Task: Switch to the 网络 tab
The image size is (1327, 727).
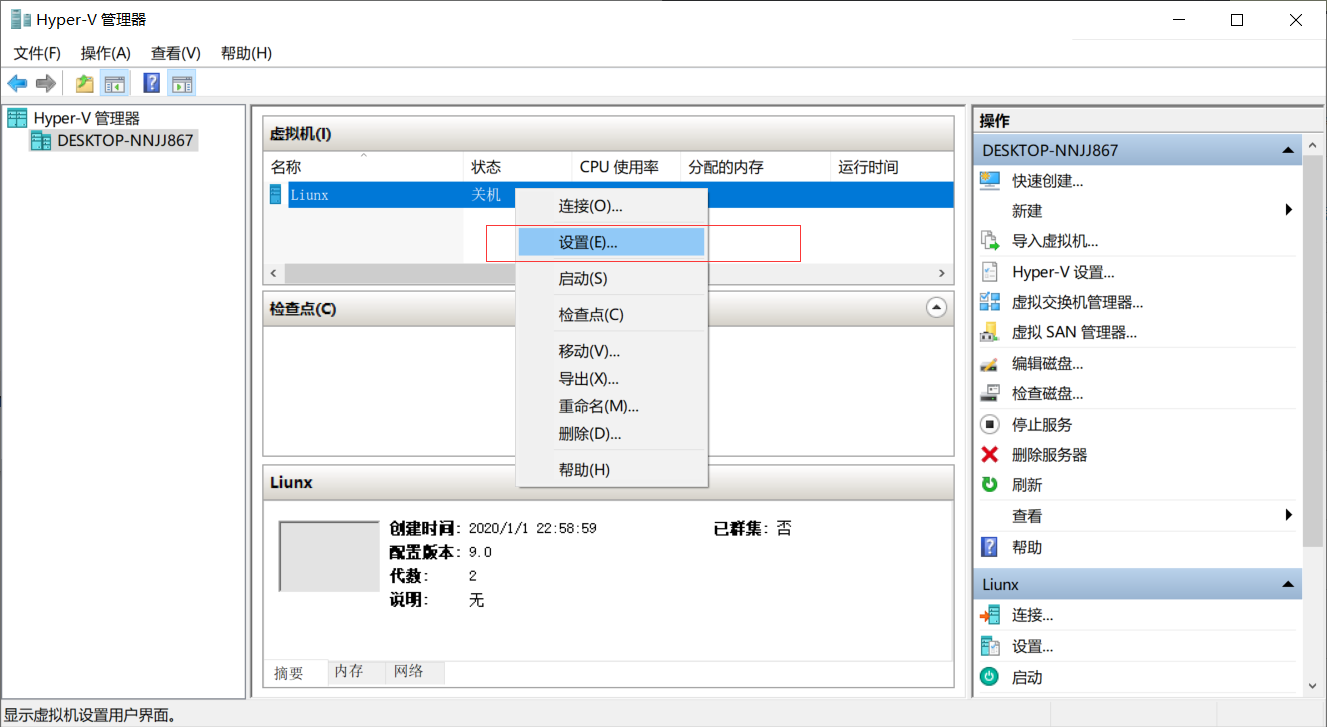Action: coord(408,672)
